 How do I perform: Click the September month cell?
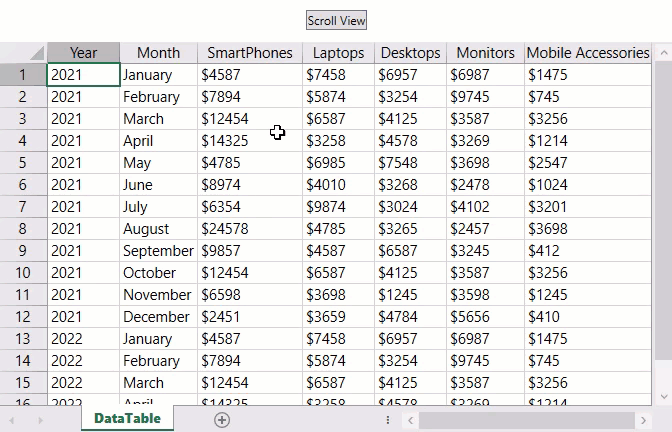coord(158,251)
